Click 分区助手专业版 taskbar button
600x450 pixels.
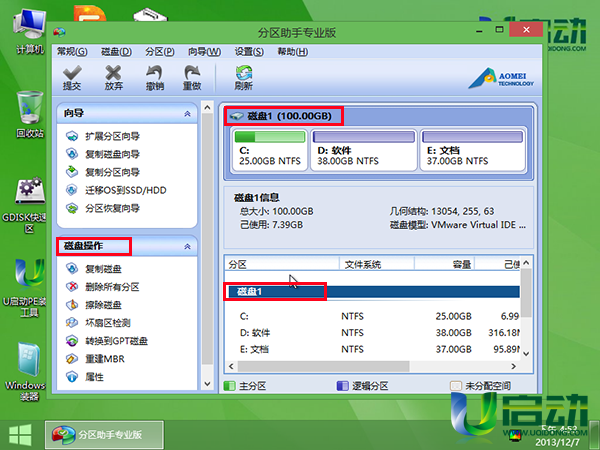pyautogui.click(x=104, y=435)
